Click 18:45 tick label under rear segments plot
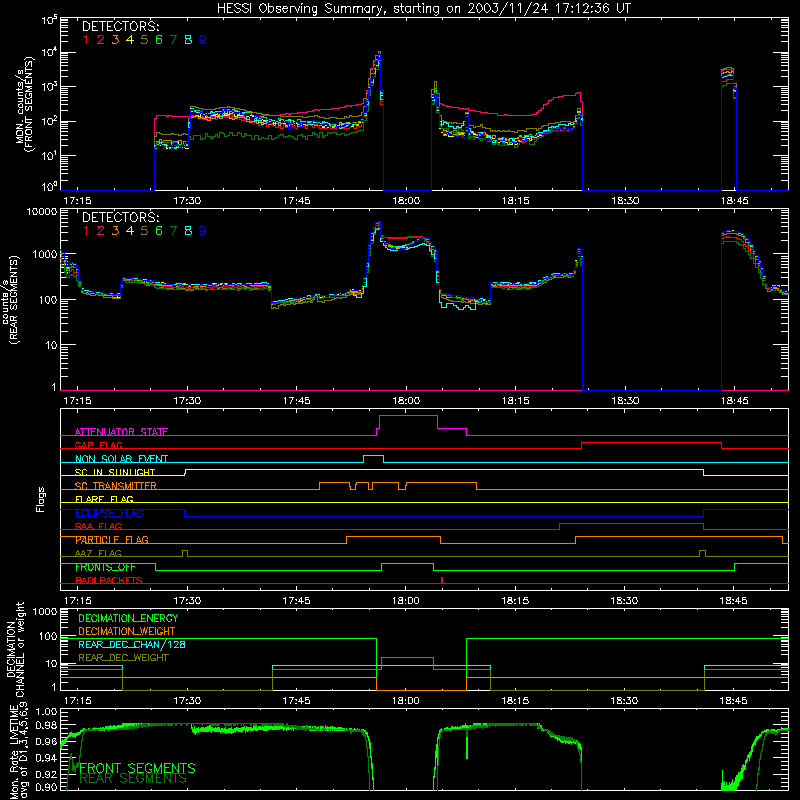 (735, 401)
